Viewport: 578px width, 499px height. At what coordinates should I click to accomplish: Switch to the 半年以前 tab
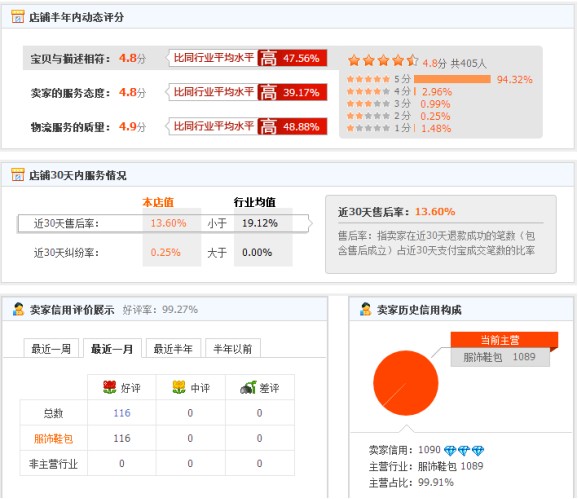coord(233,348)
